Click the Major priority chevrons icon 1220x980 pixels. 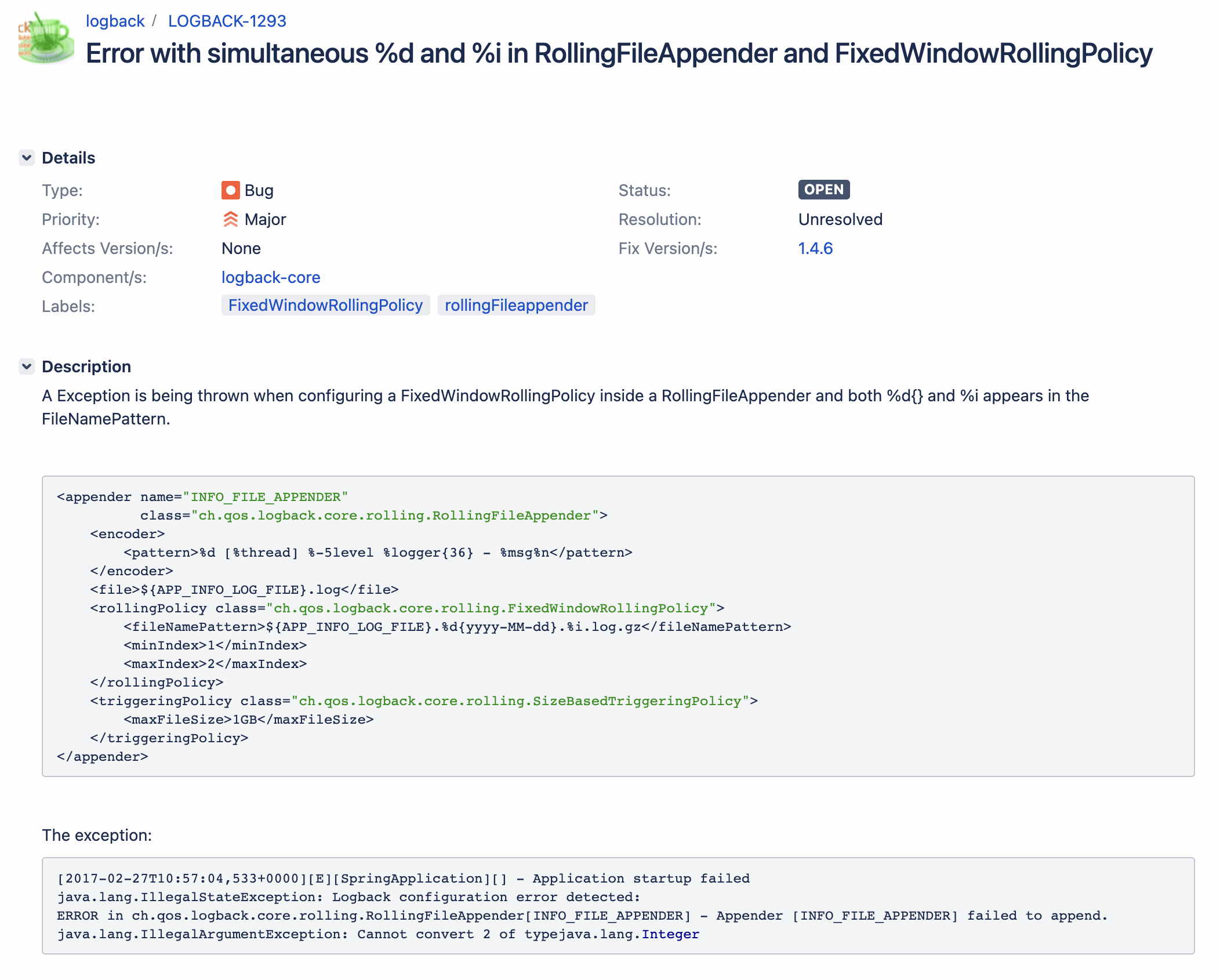pyautogui.click(x=230, y=219)
